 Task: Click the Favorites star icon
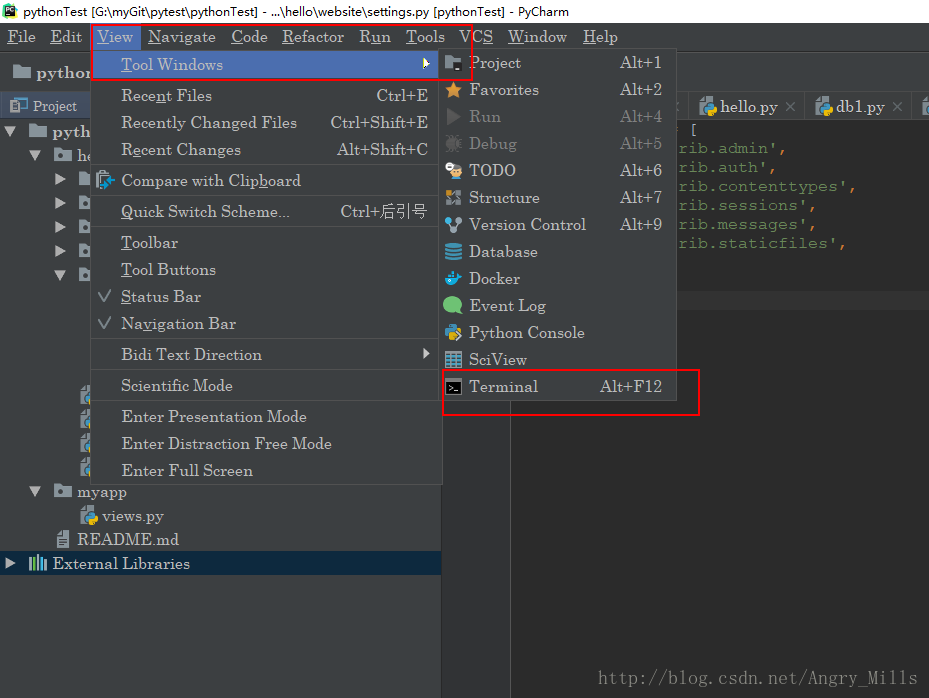click(x=453, y=90)
